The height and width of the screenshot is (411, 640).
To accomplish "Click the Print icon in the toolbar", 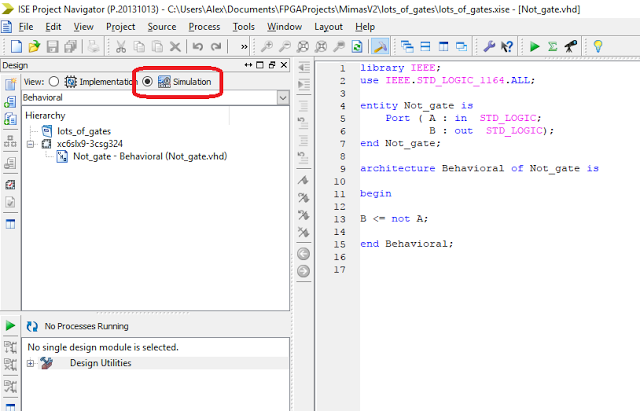I will (93, 47).
